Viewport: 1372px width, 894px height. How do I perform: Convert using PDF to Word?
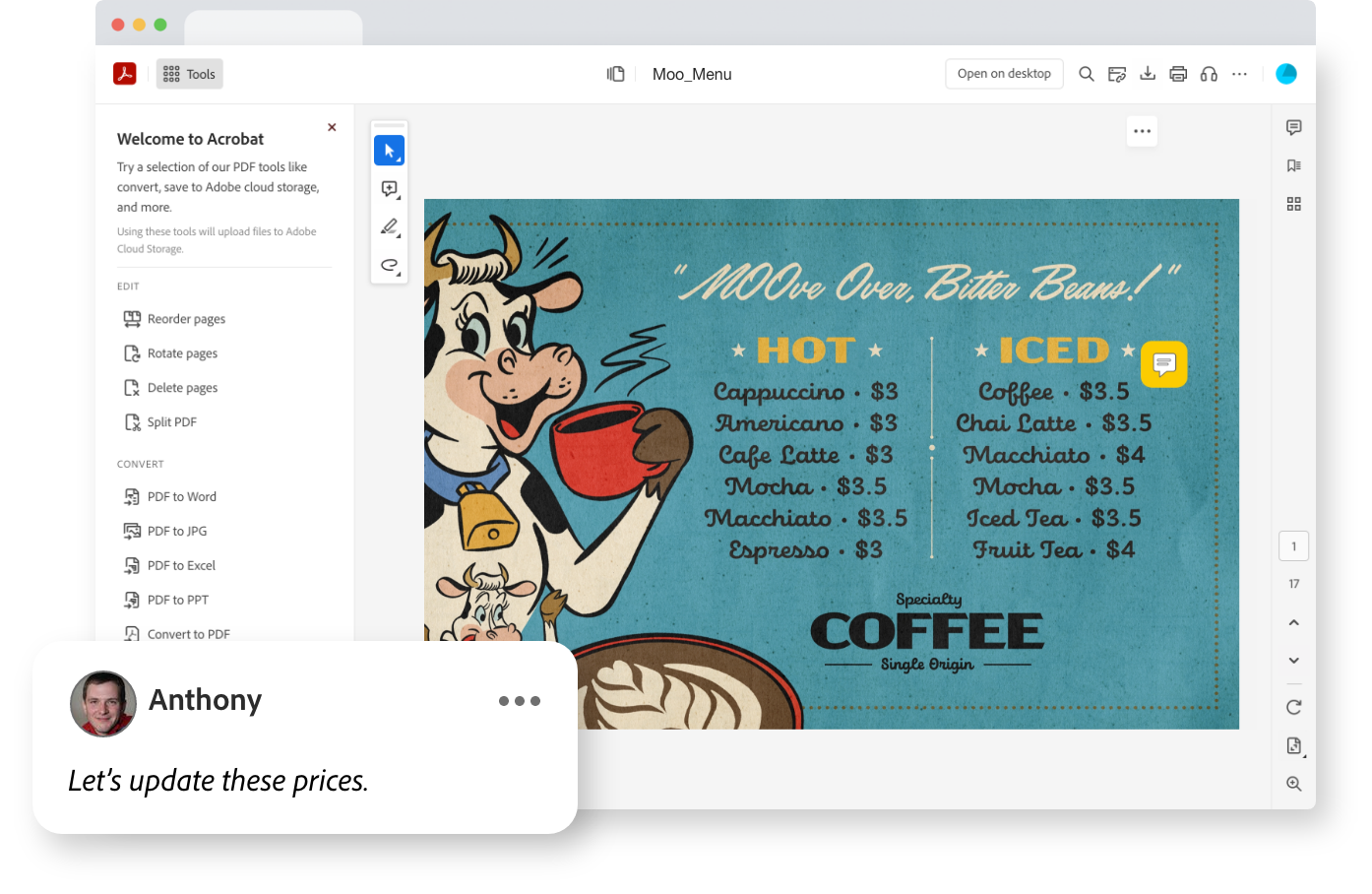pos(170,497)
